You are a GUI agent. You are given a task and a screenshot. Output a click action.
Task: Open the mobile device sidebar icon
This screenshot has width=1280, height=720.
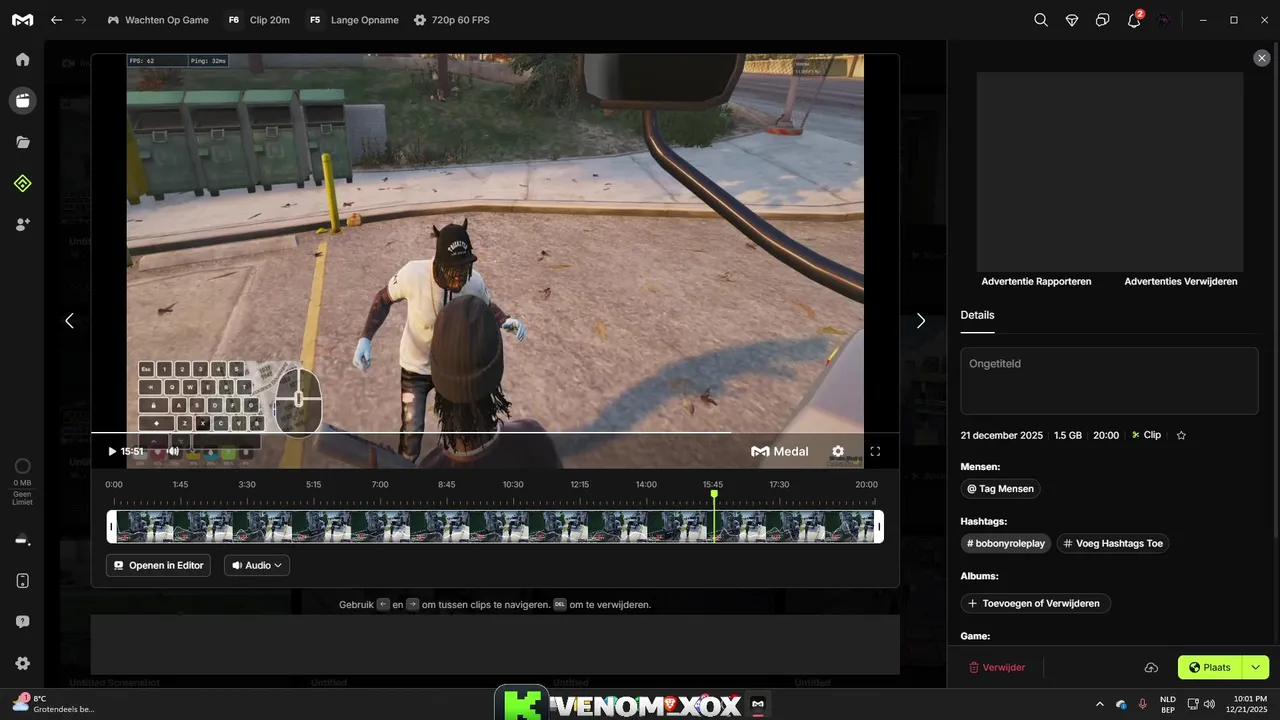coord(22,581)
